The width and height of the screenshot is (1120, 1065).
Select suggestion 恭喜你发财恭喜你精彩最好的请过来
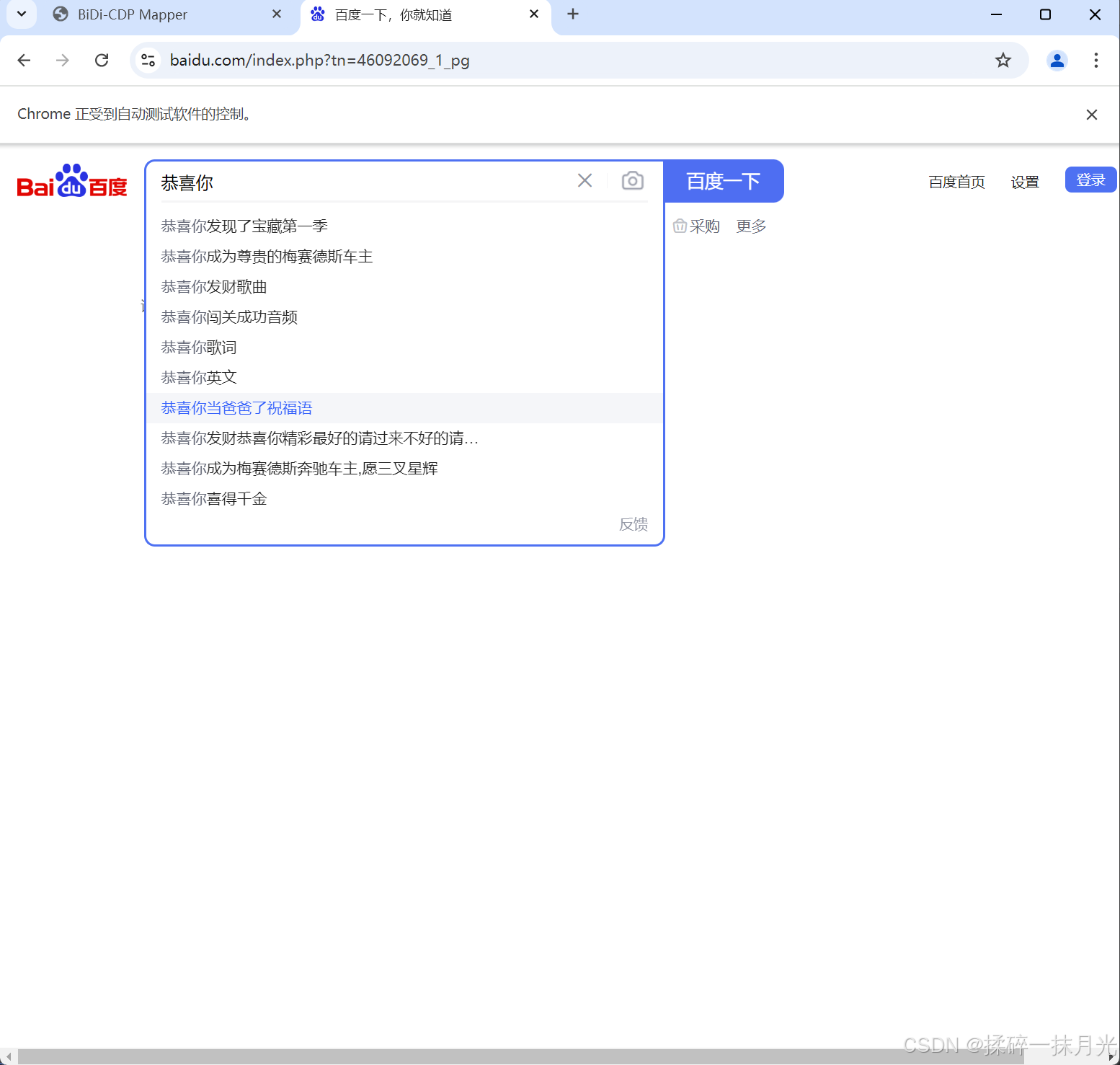tap(404, 438)
